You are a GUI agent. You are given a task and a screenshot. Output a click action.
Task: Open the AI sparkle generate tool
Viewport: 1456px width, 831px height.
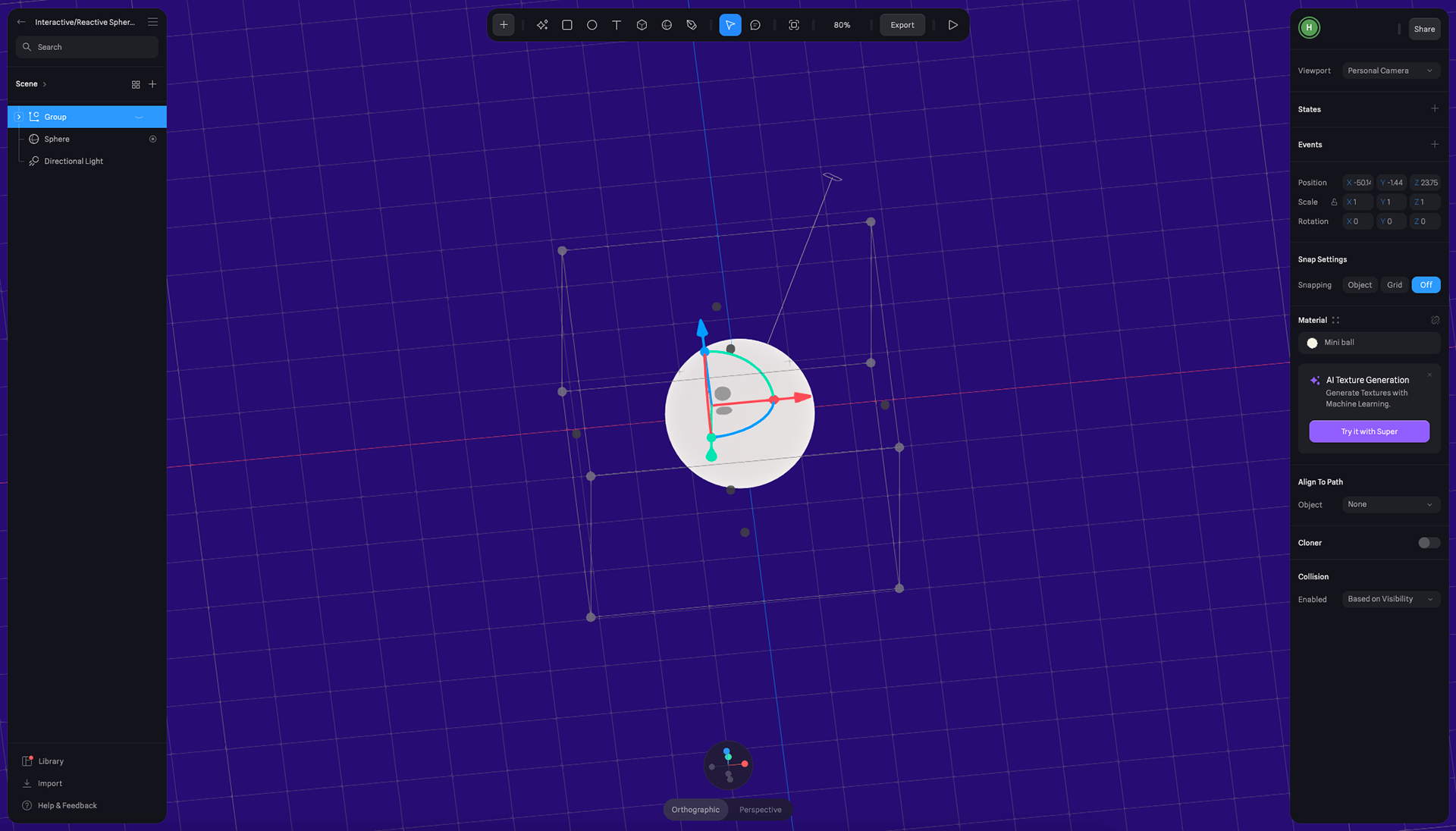(x=541, y=25)
